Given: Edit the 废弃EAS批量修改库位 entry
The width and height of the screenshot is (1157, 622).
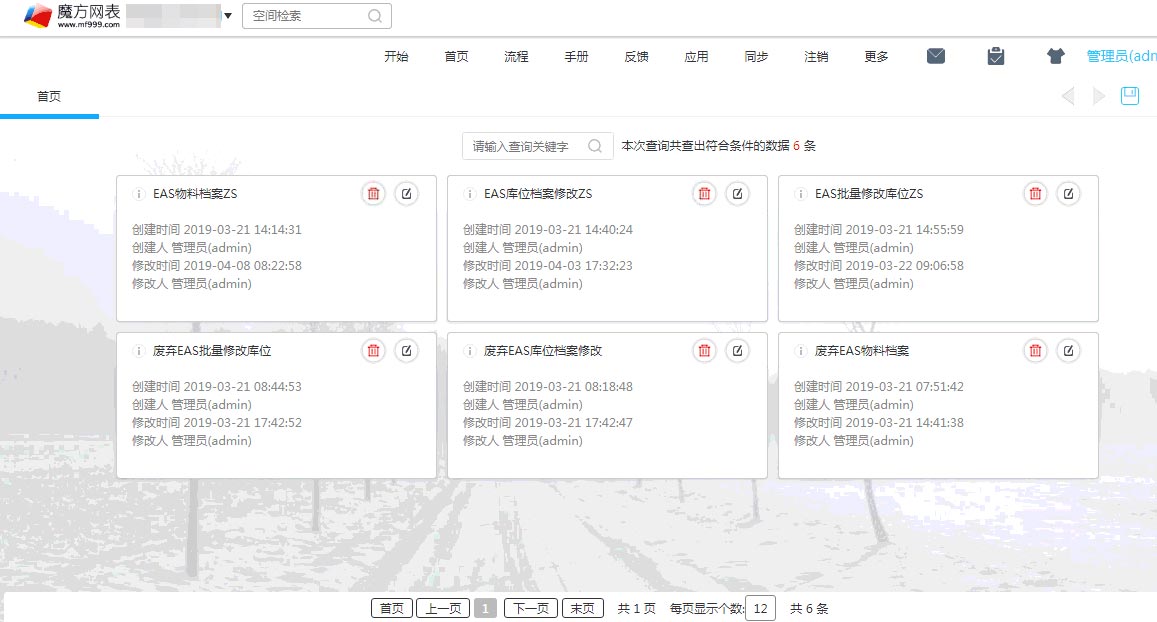Looking at the screenshot, I should coord(406,351).
